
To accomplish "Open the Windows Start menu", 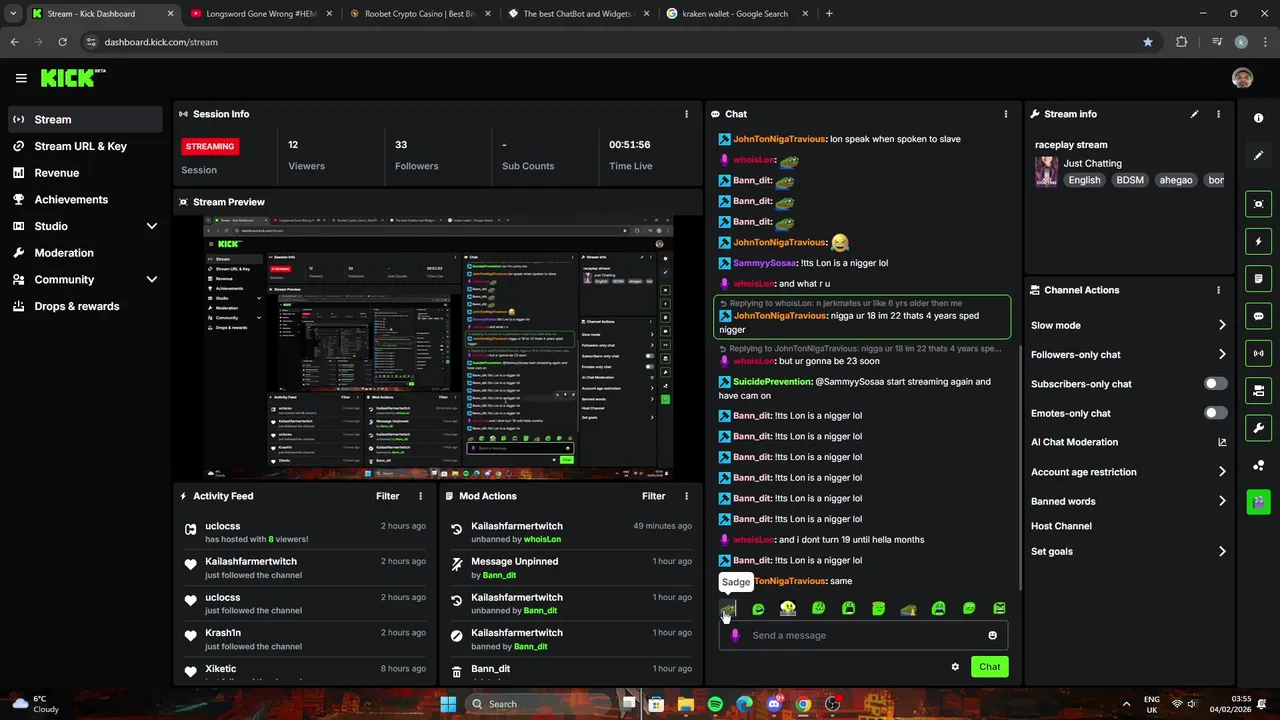I will click(448, 704).
